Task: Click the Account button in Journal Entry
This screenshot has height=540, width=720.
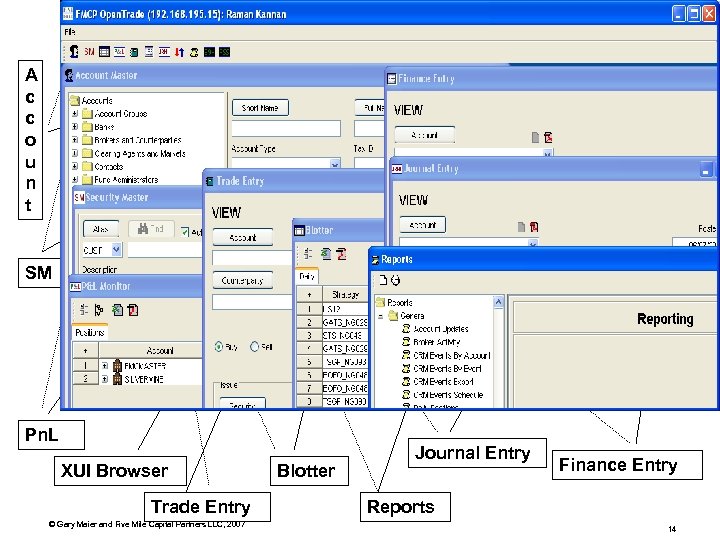Action: click(x=422, y=225)
